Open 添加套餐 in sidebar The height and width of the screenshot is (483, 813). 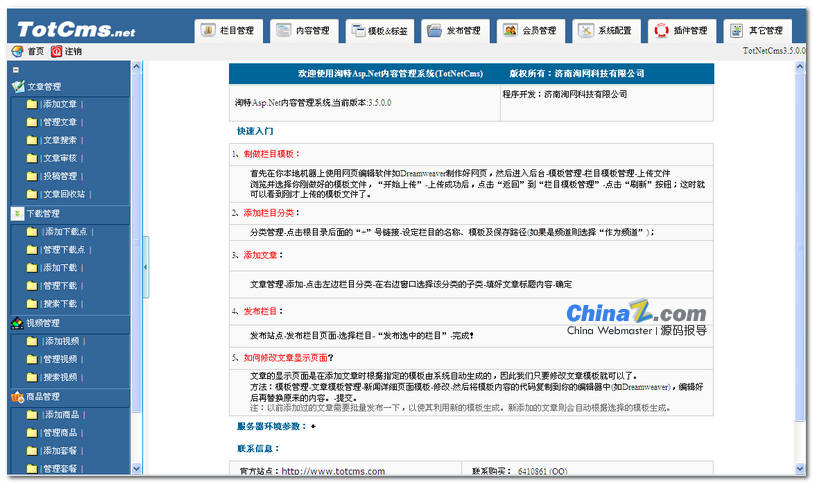pos(60,451)
